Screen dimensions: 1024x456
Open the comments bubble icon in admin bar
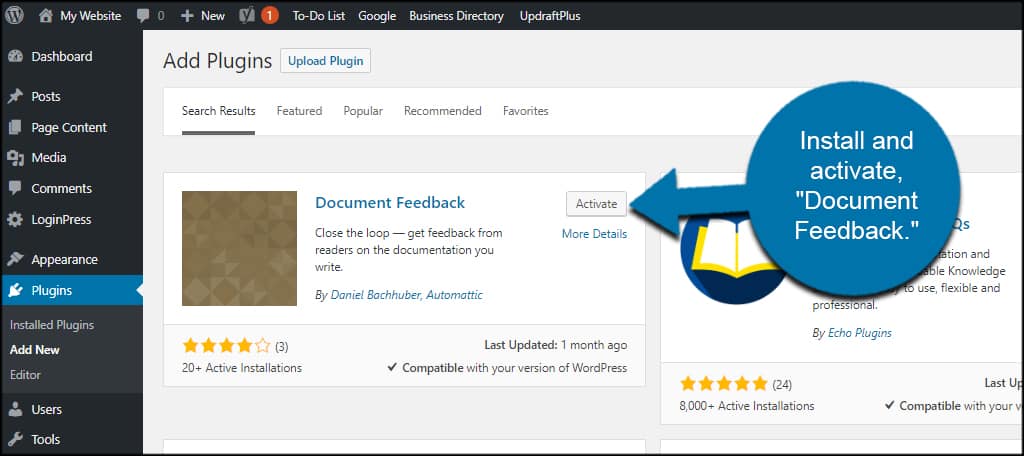pos(143,16)
